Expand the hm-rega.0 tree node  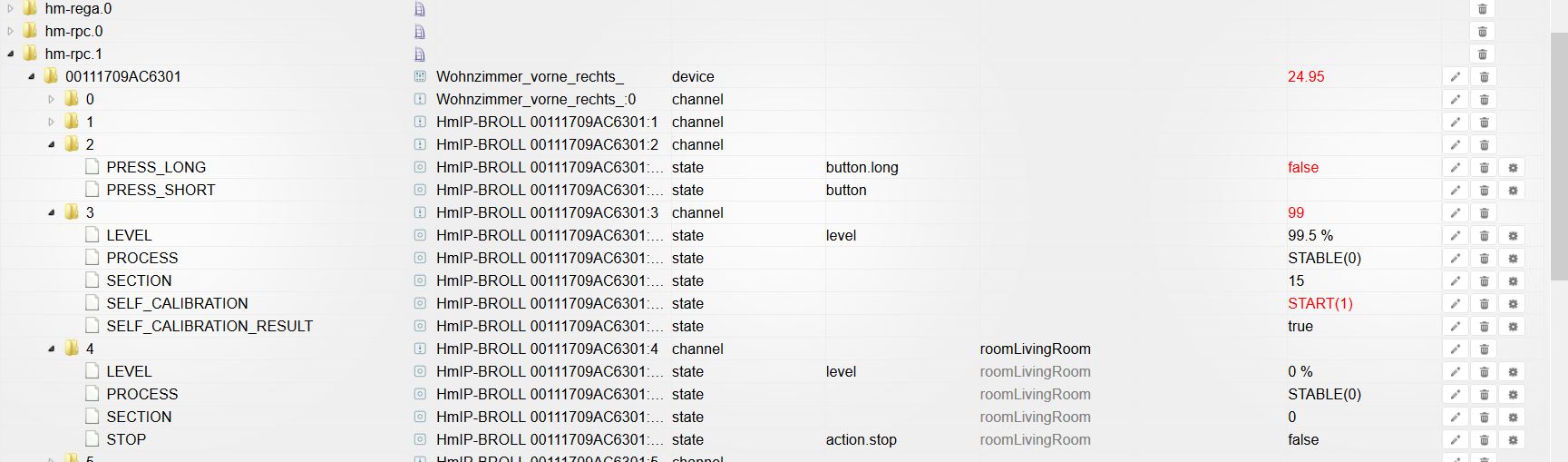tap(11, 9)
